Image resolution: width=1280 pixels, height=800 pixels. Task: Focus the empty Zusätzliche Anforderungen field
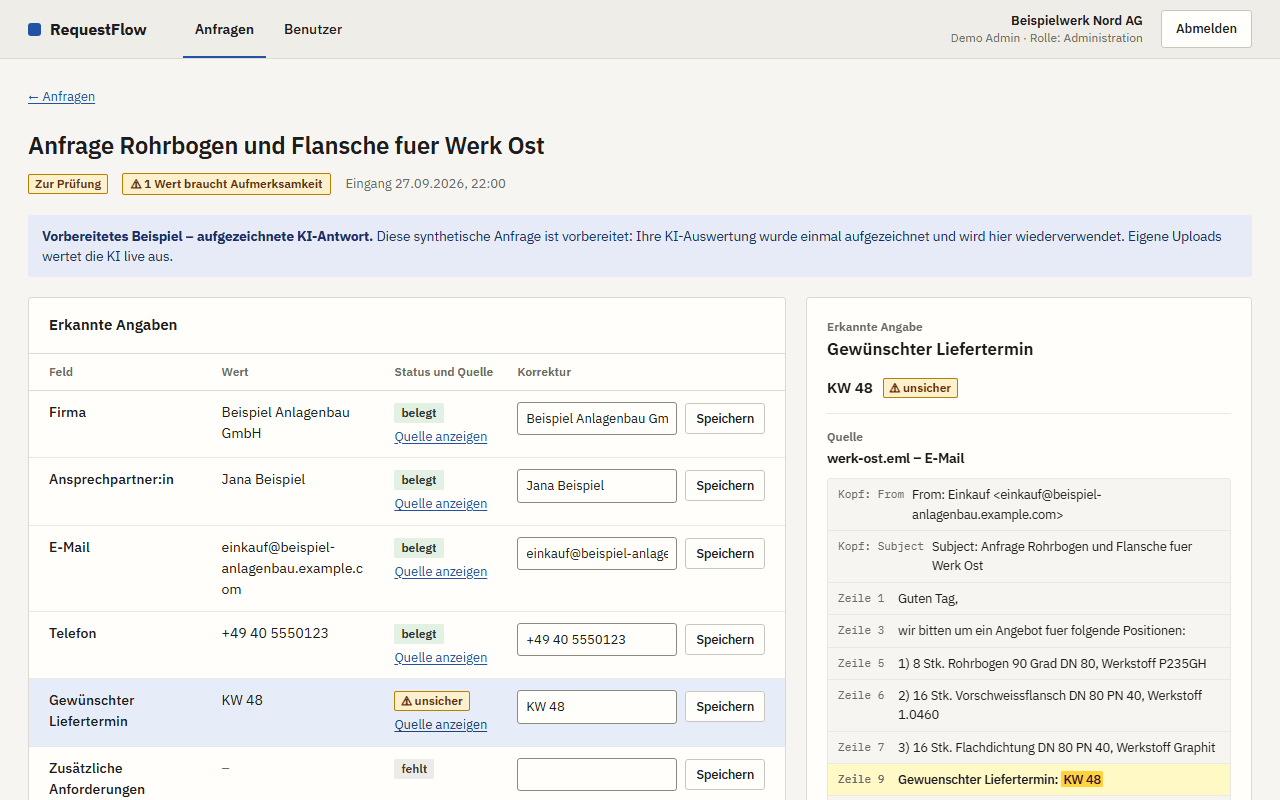click(x=597, y=774)
